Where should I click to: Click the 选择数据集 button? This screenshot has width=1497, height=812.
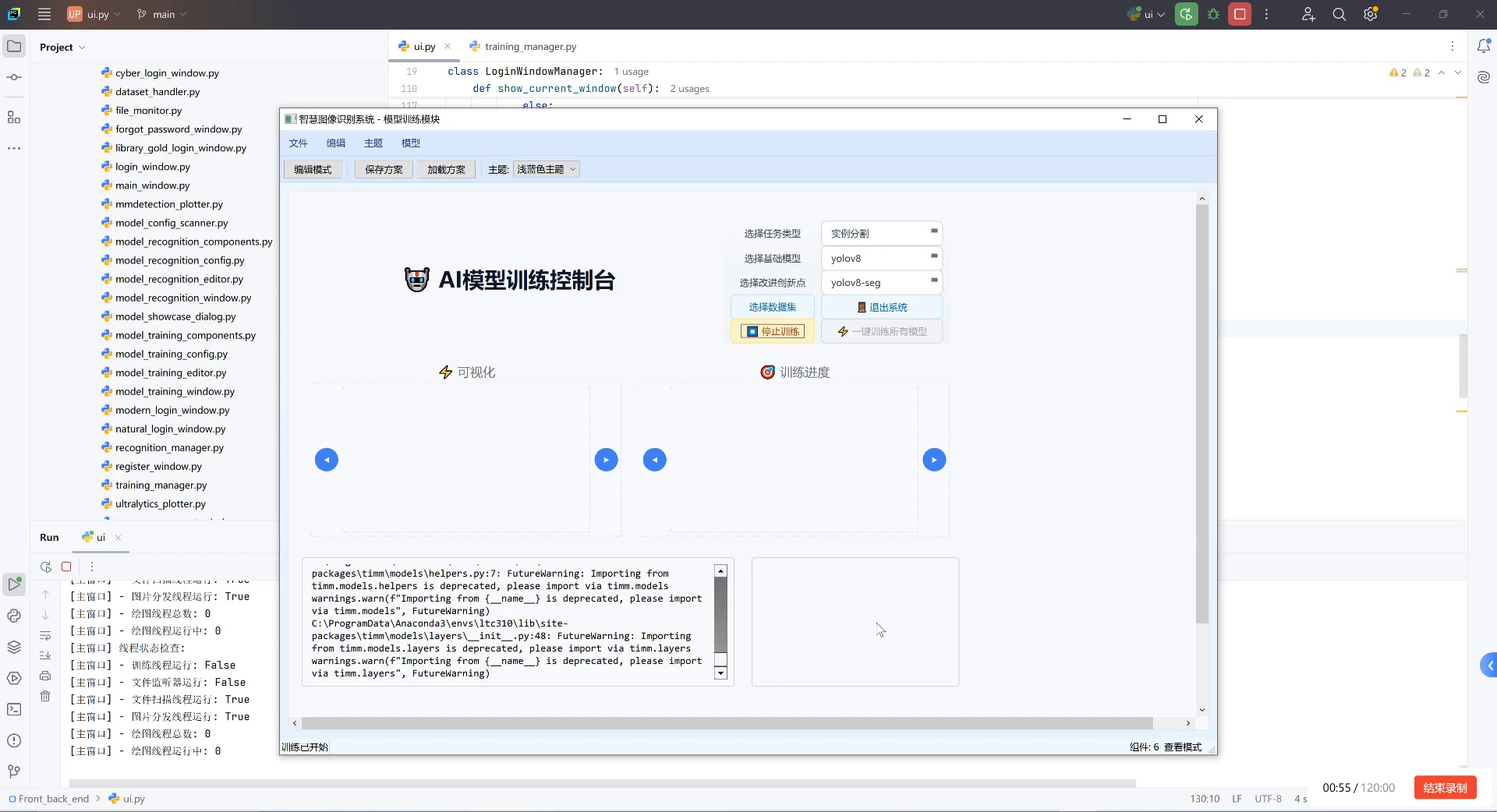pyautogui.click(x=773, y=307)
